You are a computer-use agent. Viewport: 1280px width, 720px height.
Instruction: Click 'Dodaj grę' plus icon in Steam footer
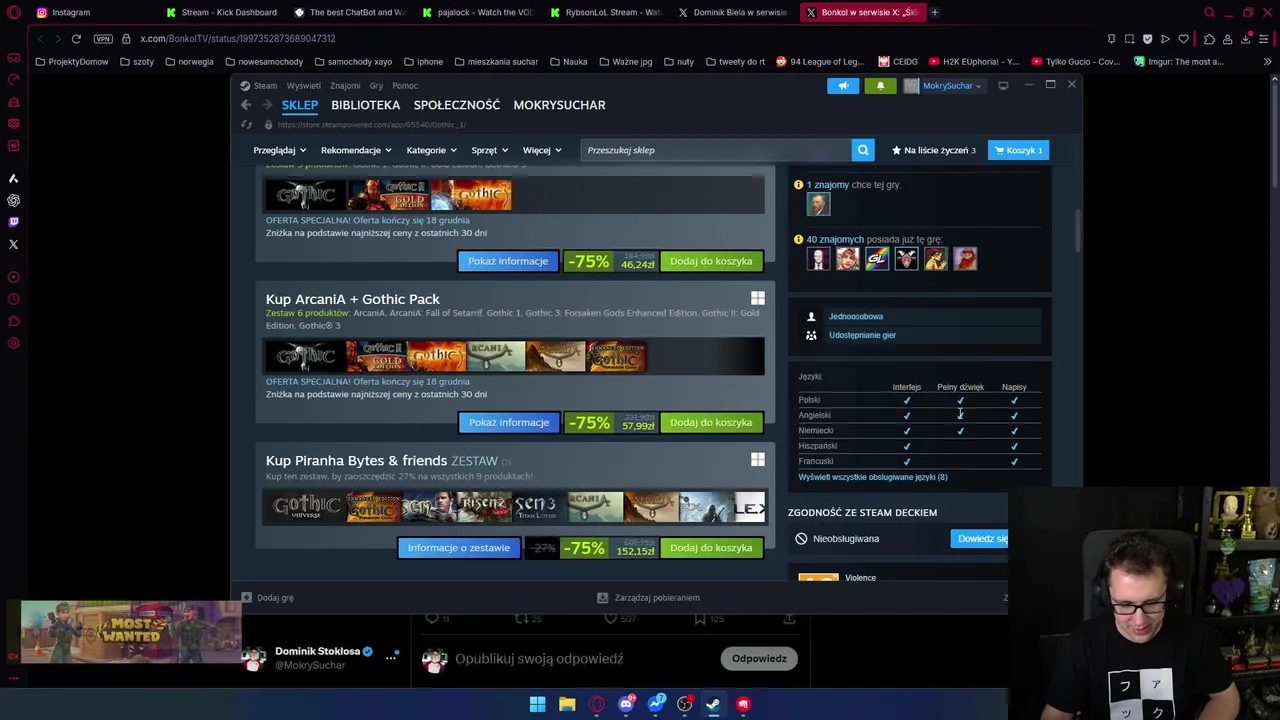(x=246, y=598)
